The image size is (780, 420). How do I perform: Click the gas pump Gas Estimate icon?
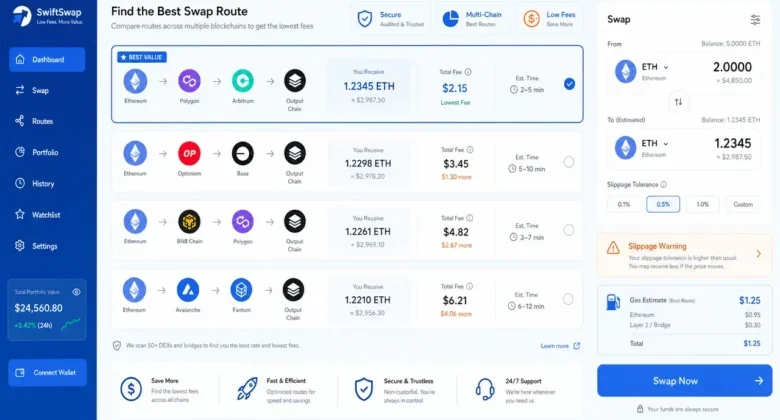coord(613,302)
